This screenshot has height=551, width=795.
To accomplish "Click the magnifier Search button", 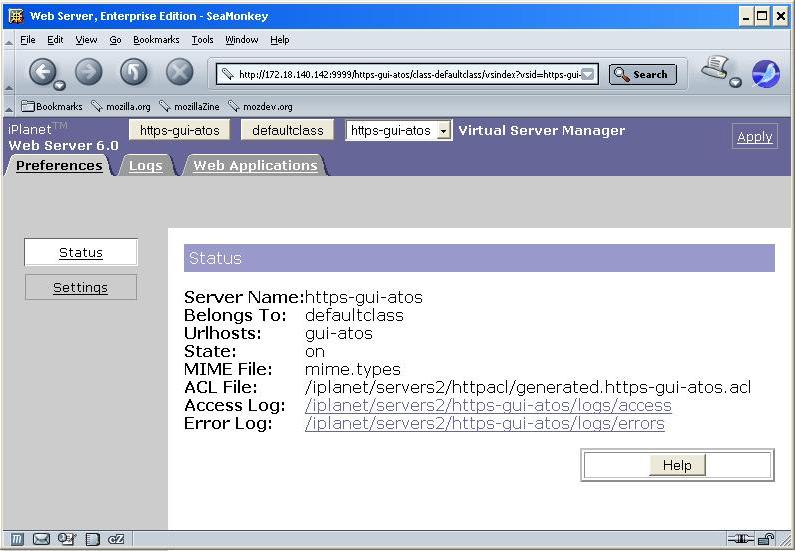I will (642, 75).
